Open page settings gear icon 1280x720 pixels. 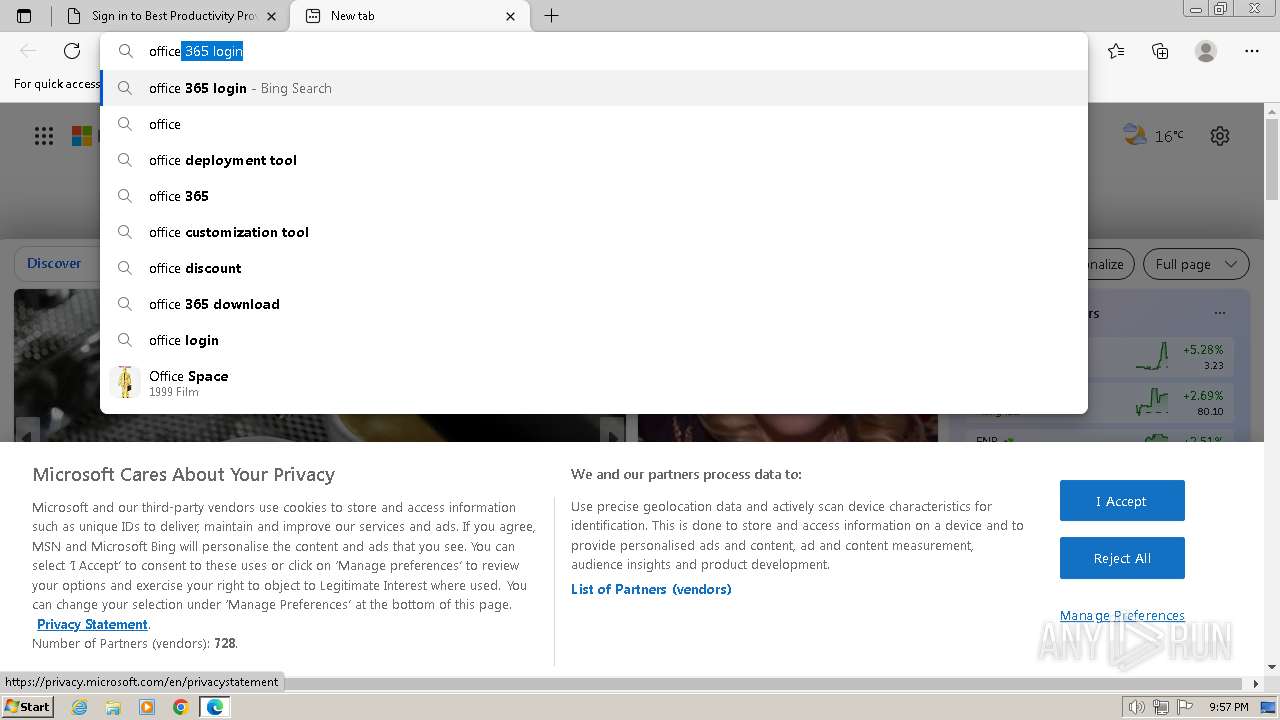(1220, 136)
